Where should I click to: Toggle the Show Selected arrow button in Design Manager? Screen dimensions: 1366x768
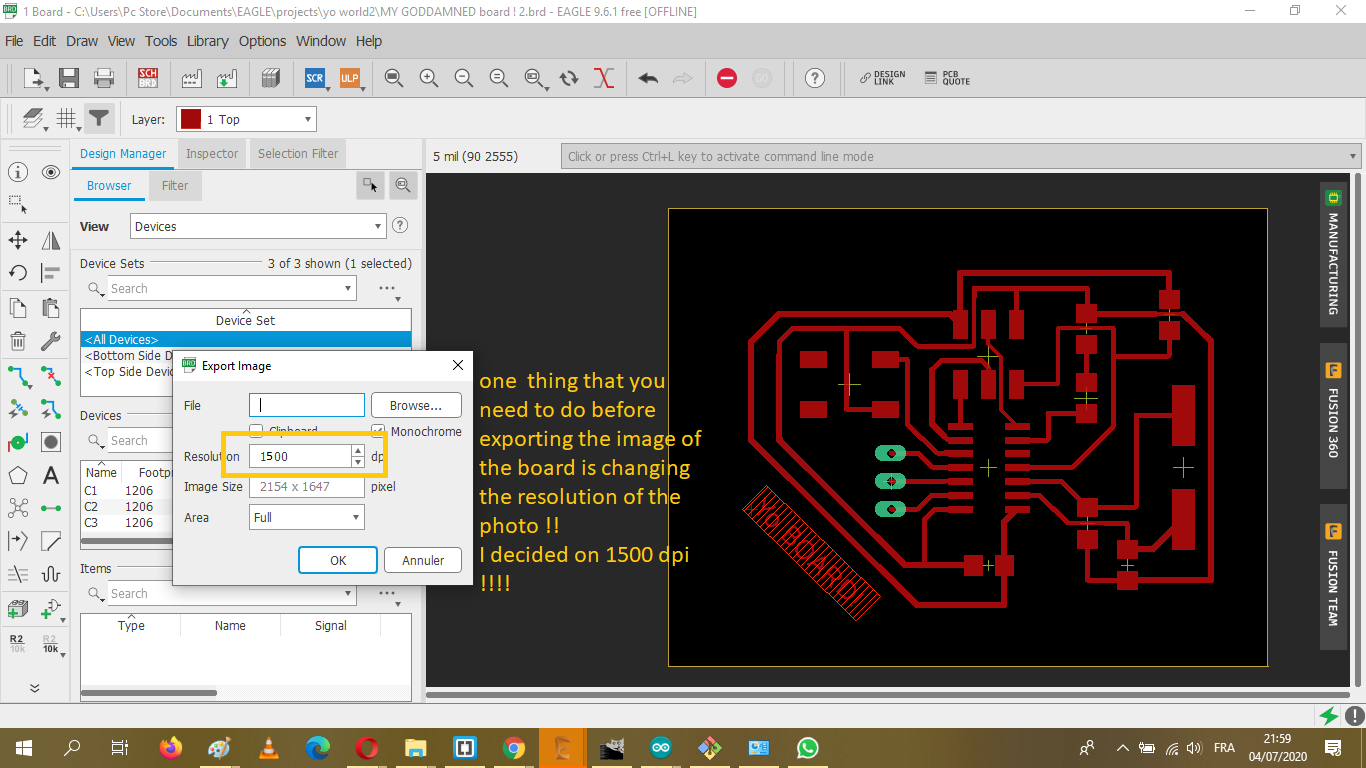click(371, 185)
